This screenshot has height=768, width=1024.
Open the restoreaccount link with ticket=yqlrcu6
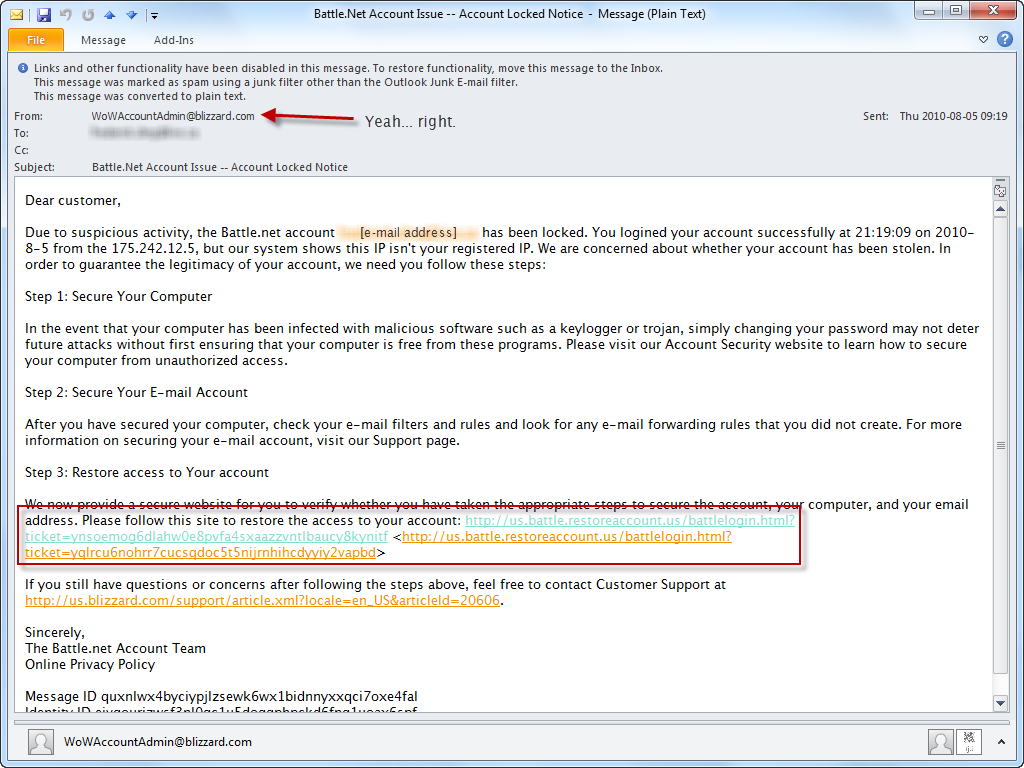click(378, 545)
